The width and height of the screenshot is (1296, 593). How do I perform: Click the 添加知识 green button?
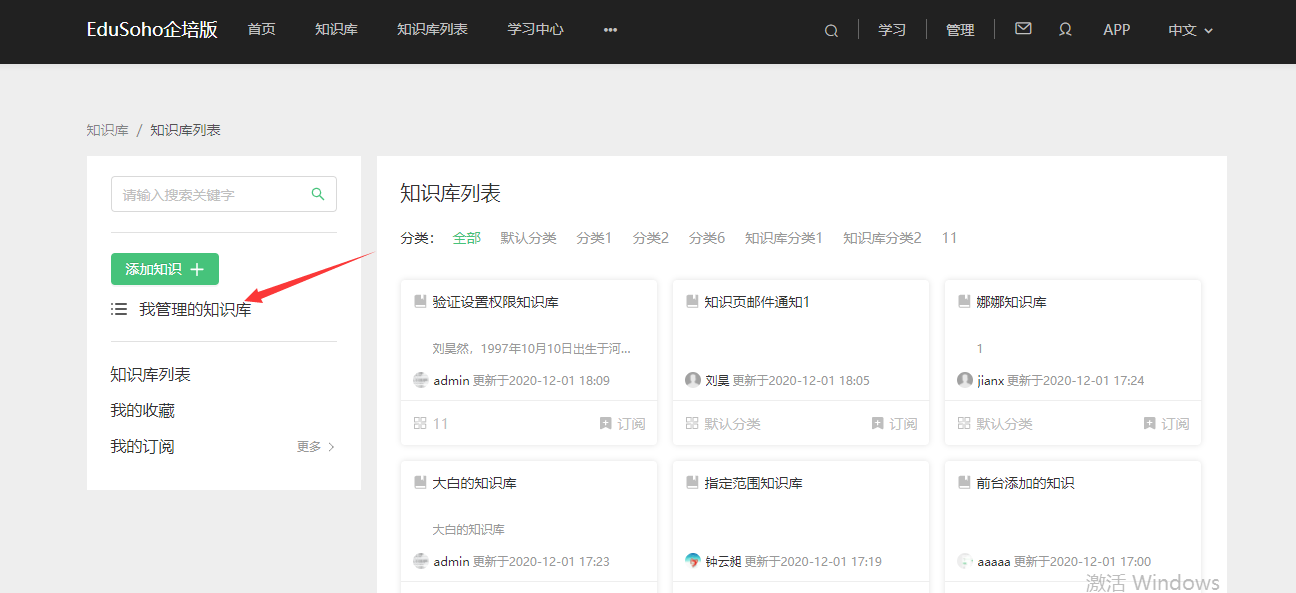[x=165, y=269]
